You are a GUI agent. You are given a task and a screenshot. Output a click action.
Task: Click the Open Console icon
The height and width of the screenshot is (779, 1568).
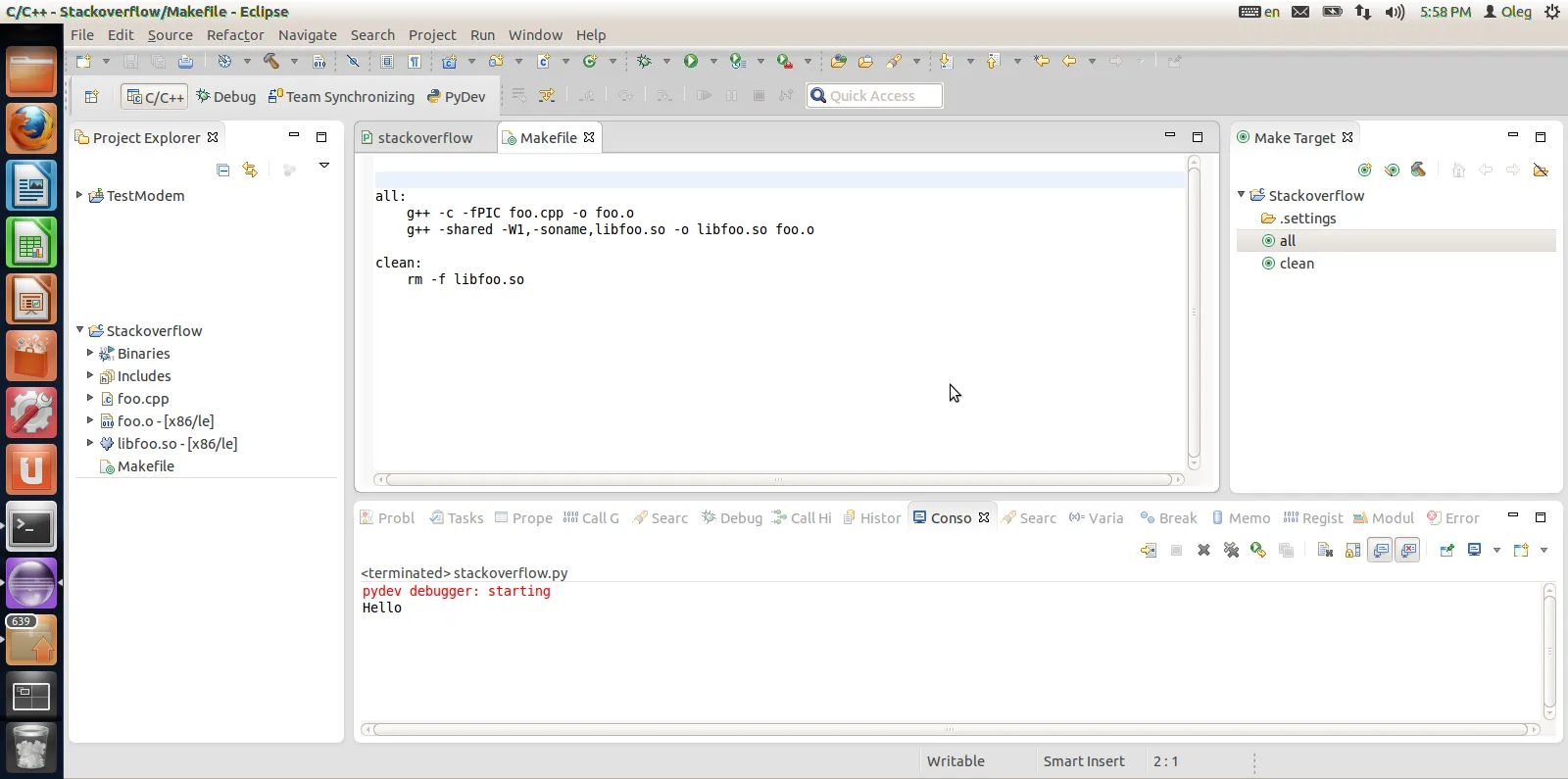(1521, 550)
